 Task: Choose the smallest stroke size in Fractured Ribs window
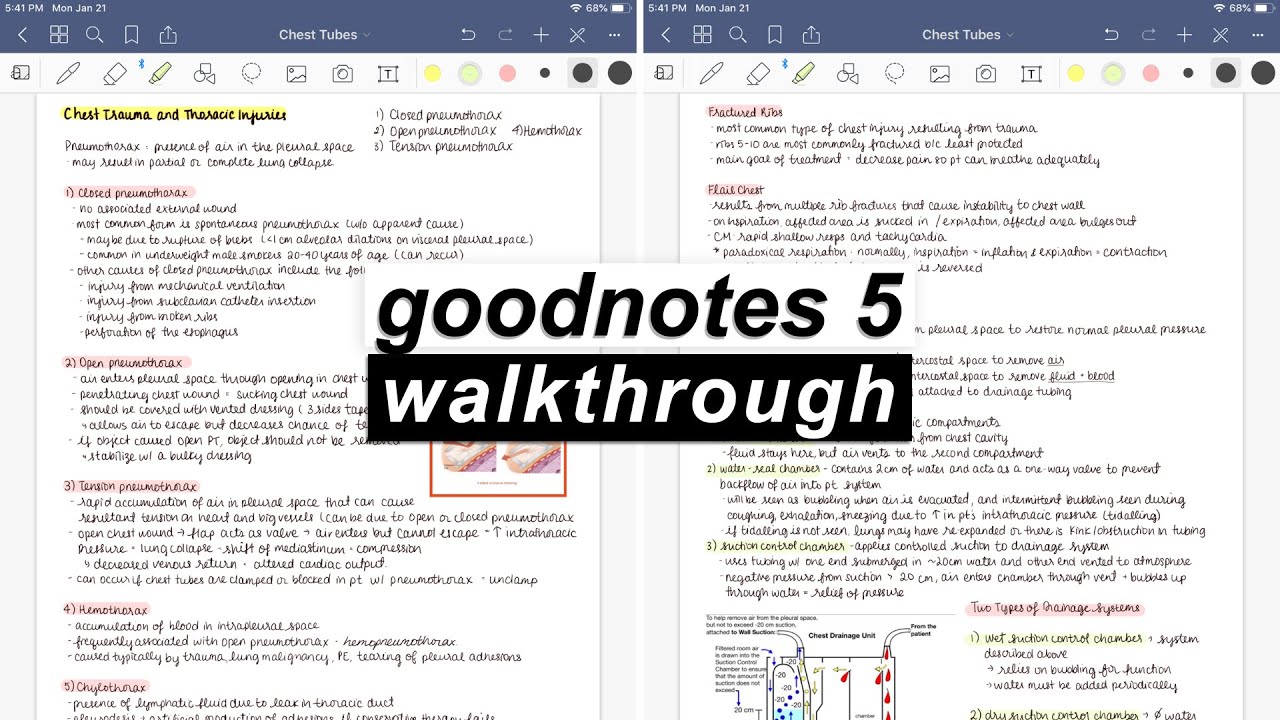coord(1188,73)
